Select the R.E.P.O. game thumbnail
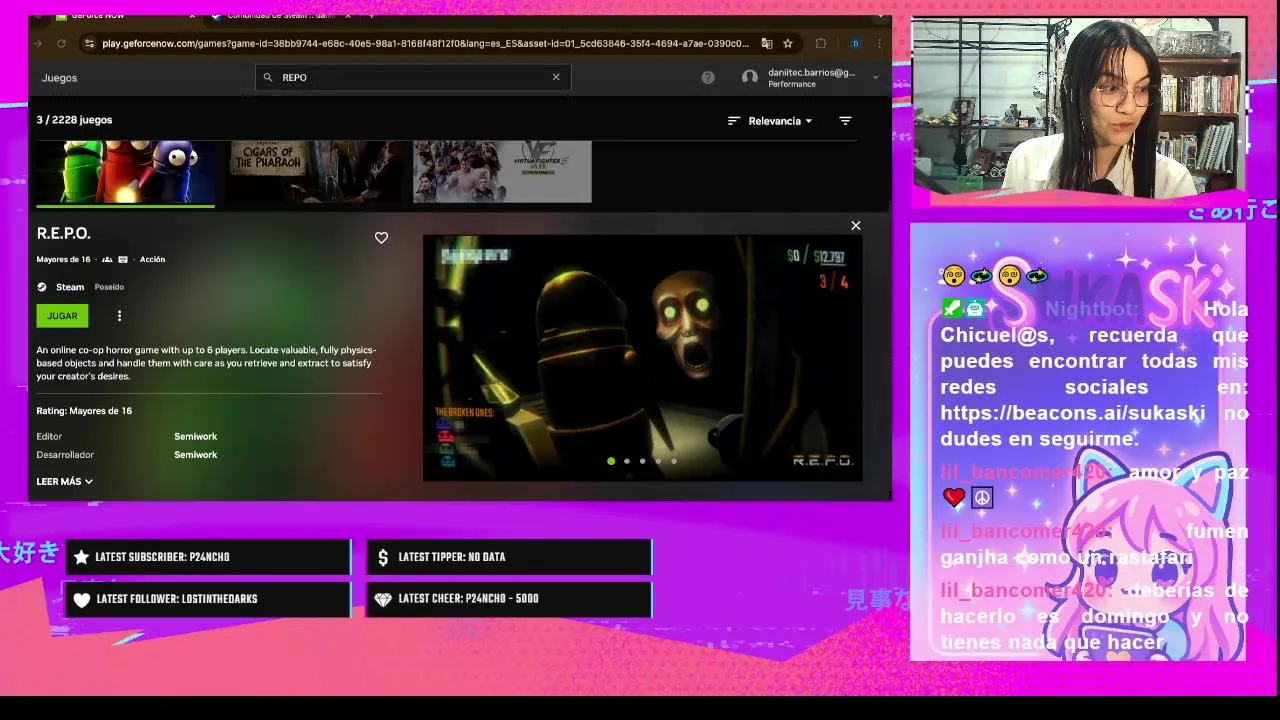This screenshot has width=1280, height=720. [x=125, y=172]
